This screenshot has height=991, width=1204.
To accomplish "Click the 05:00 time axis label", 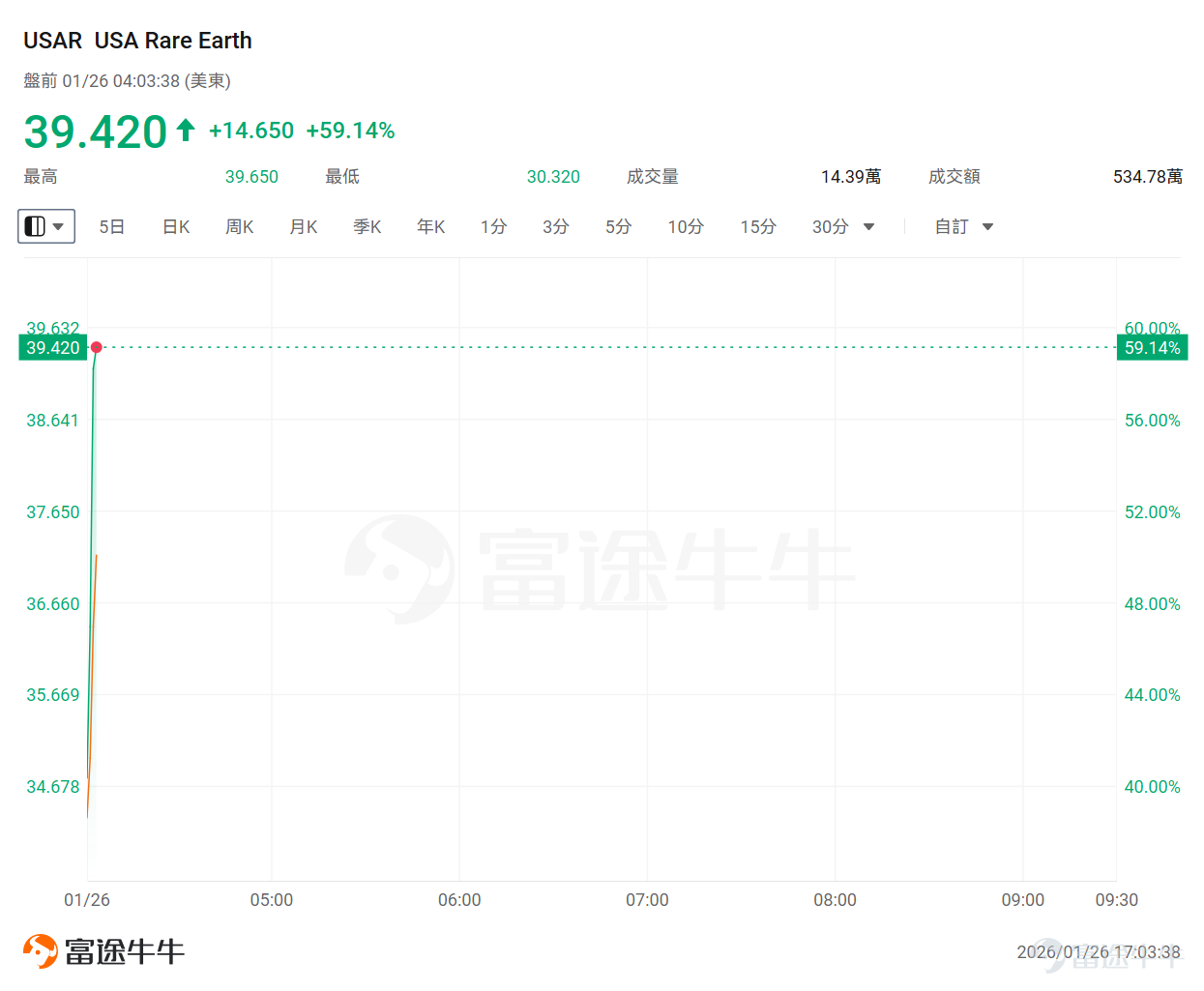I will 272,900.
